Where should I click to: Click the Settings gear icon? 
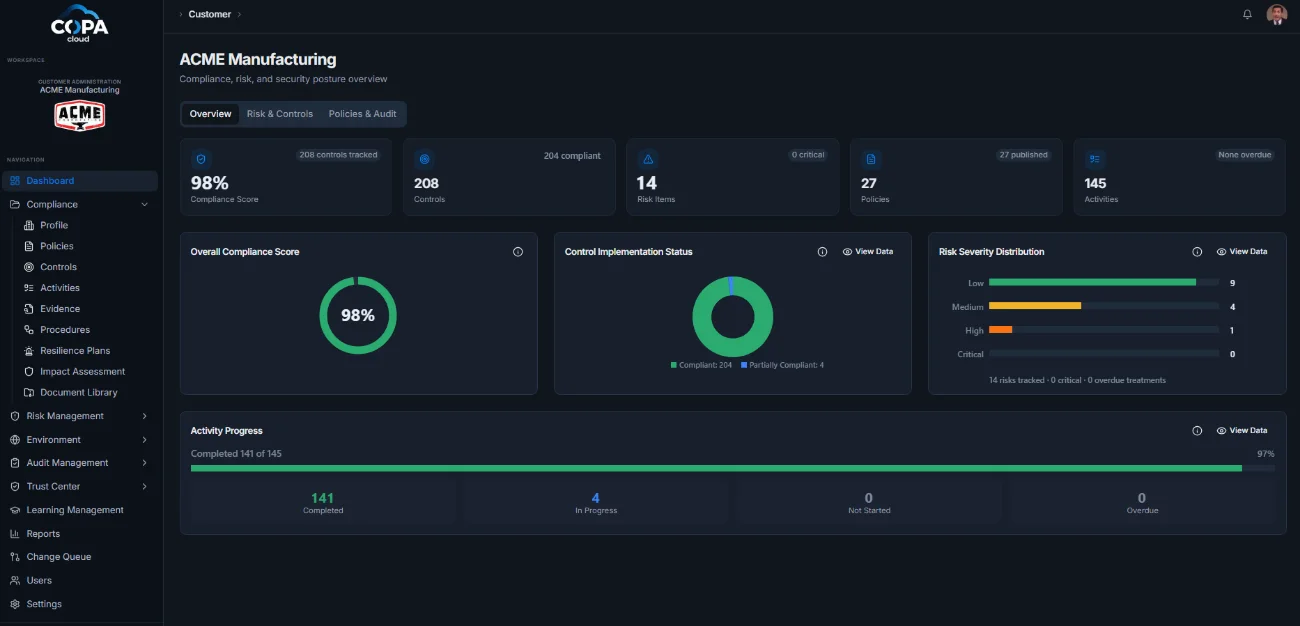[x=15, y=604]
